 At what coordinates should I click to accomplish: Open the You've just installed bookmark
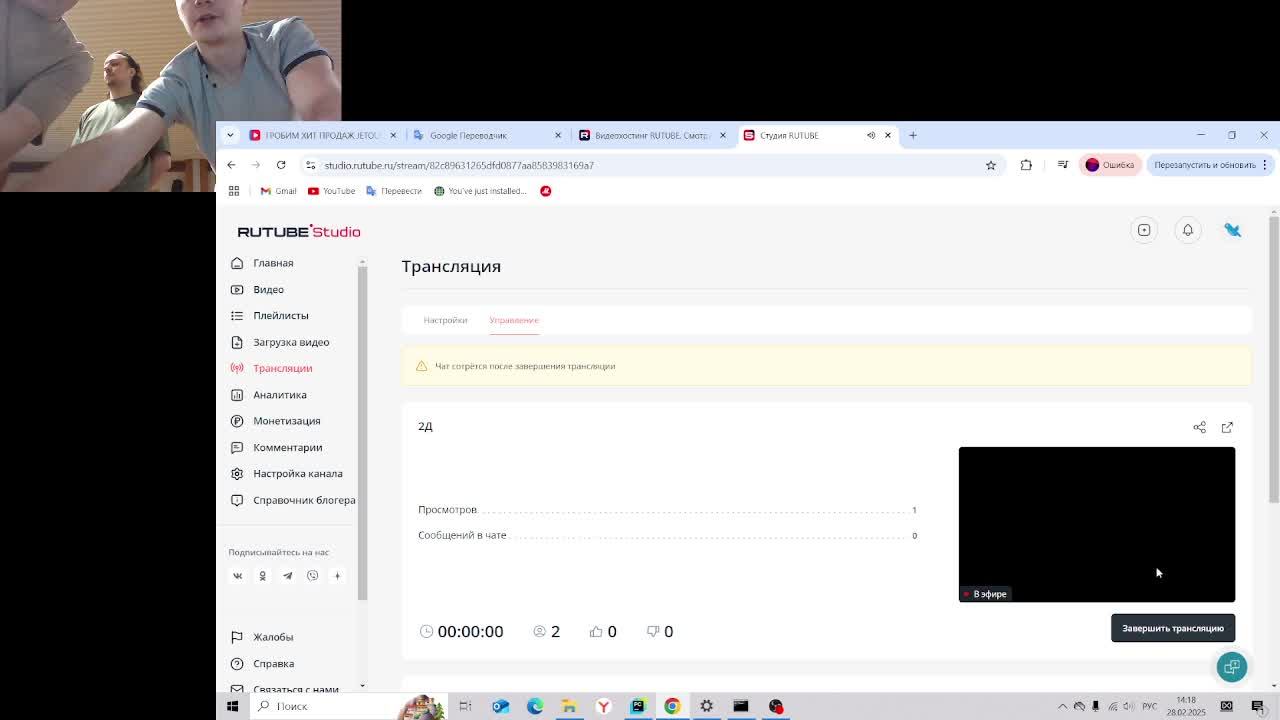pos(480,191)
